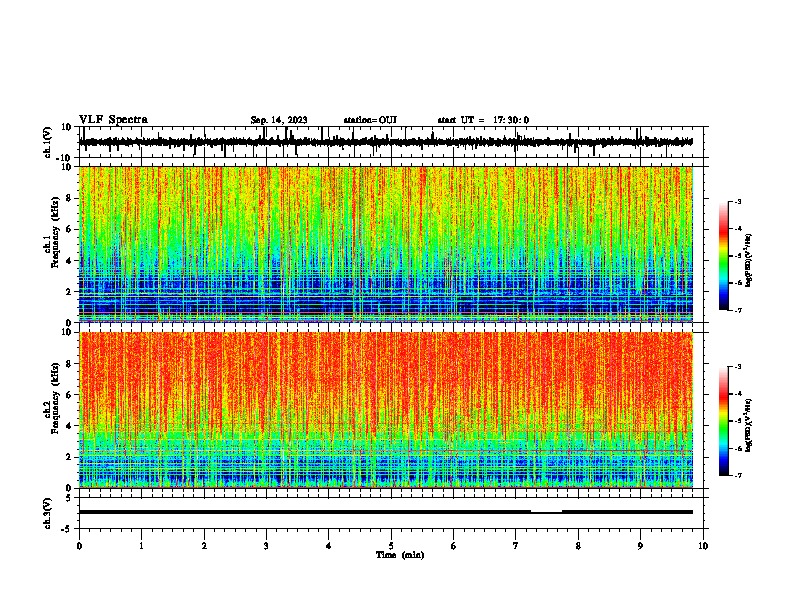
Task: Click time axis tick label "9"
Action: tap(640, 546)
